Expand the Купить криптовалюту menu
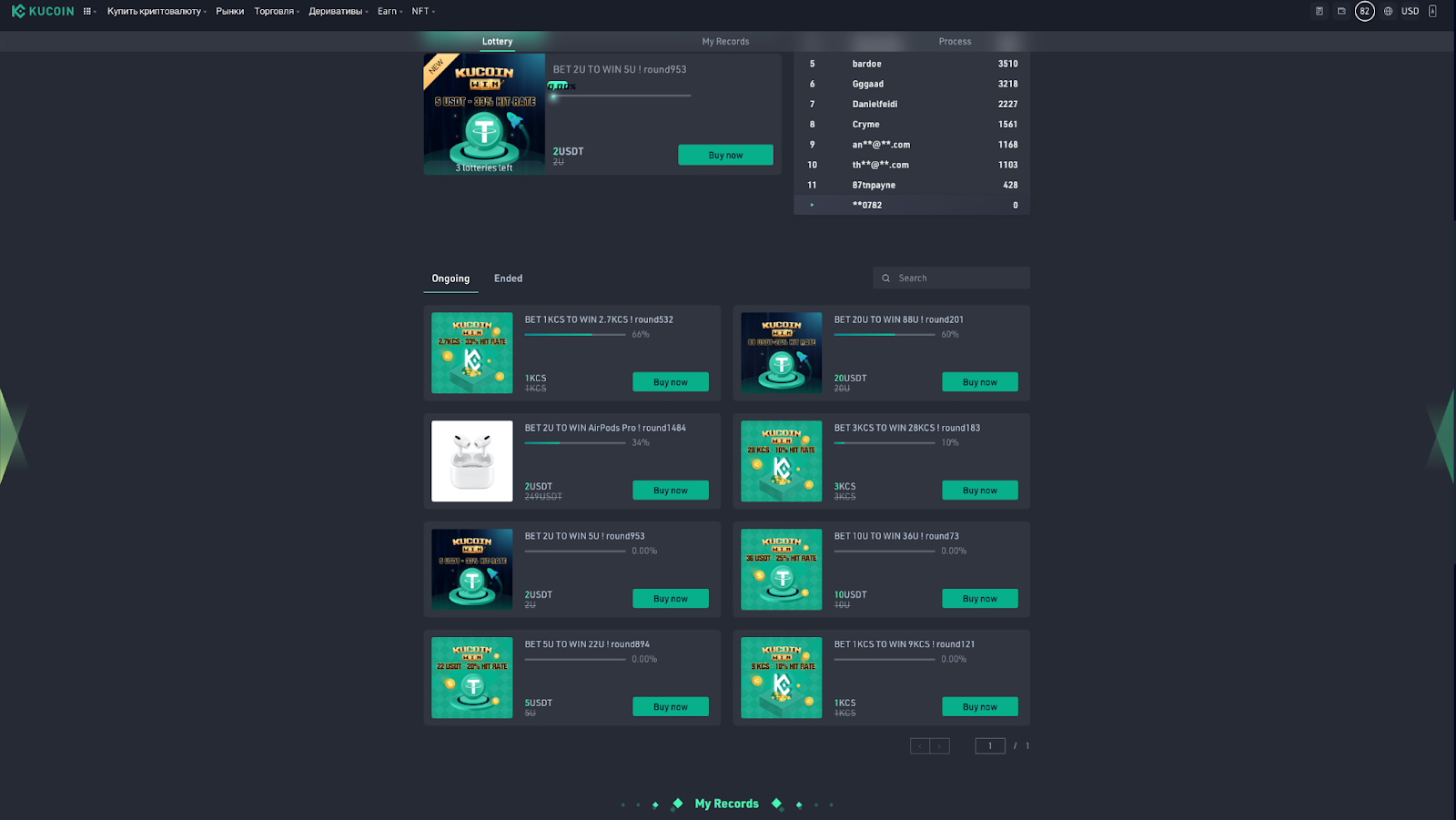This screenshot has height=820, width=1456. click(157, 11)
